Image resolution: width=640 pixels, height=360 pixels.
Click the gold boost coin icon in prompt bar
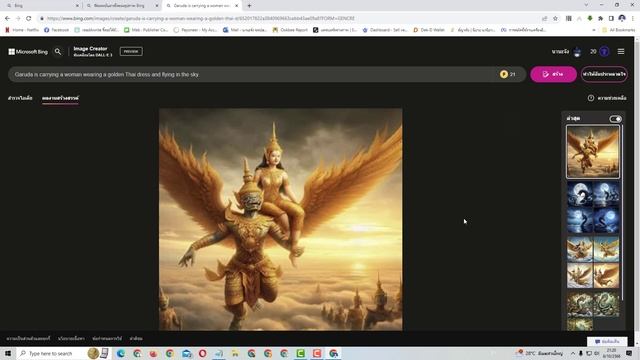click(x=504, y=74)
